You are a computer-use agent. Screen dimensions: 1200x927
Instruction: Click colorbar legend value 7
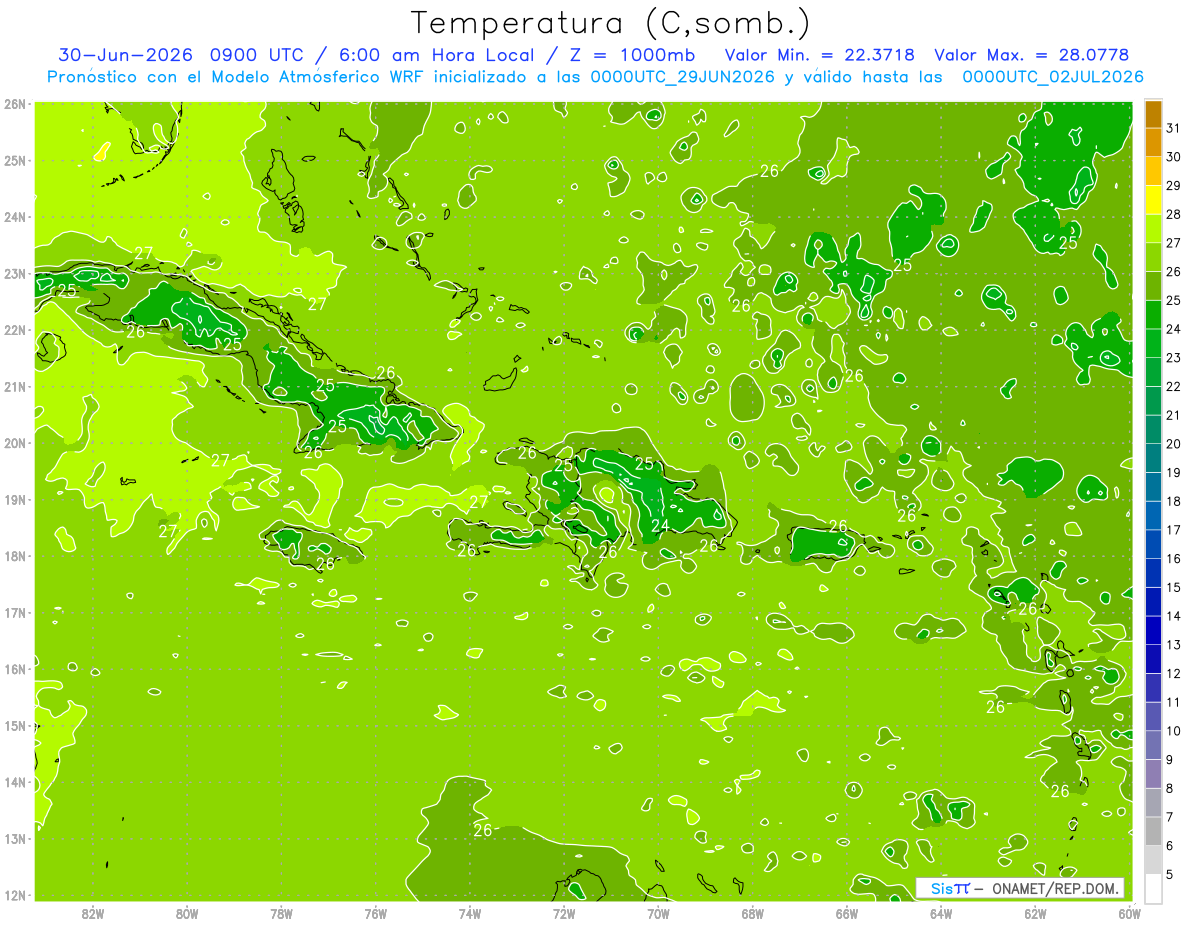[x=1171, y=817]
